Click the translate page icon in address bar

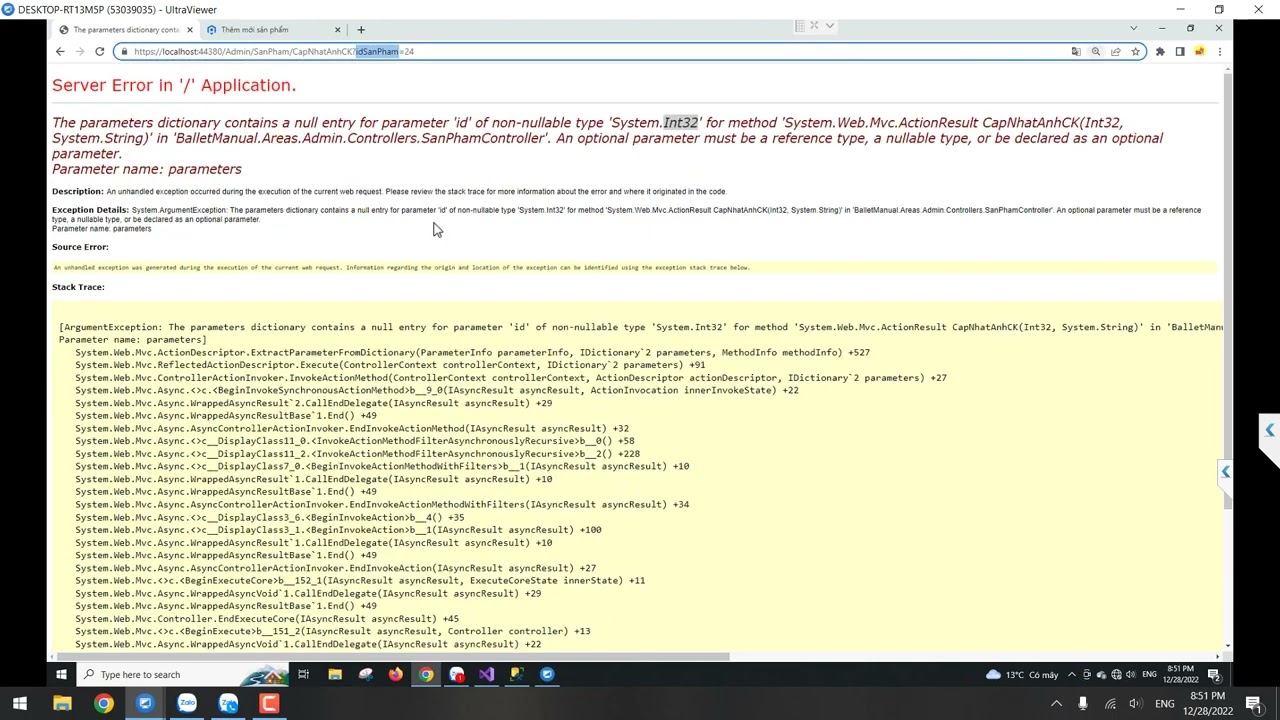[x=1076, y=51]
